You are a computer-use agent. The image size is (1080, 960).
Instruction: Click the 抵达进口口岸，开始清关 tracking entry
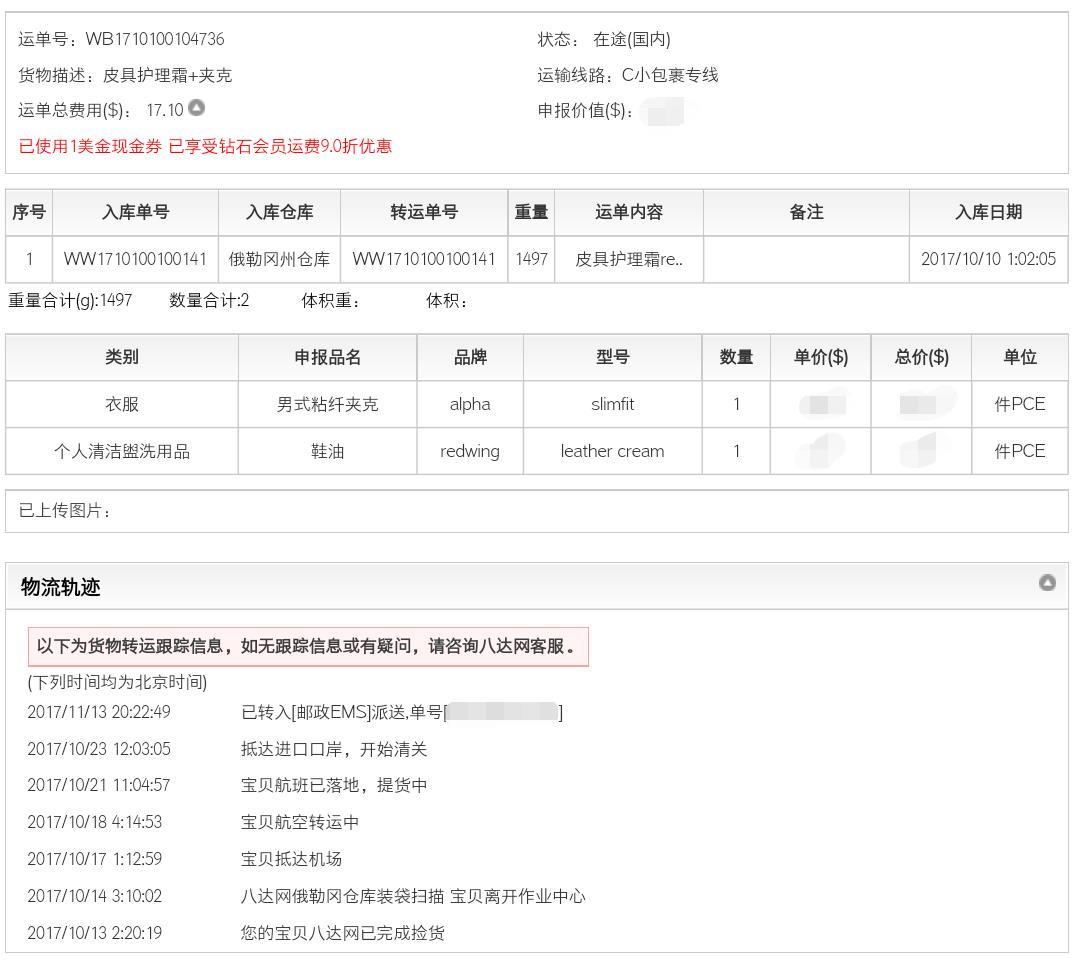334,749
